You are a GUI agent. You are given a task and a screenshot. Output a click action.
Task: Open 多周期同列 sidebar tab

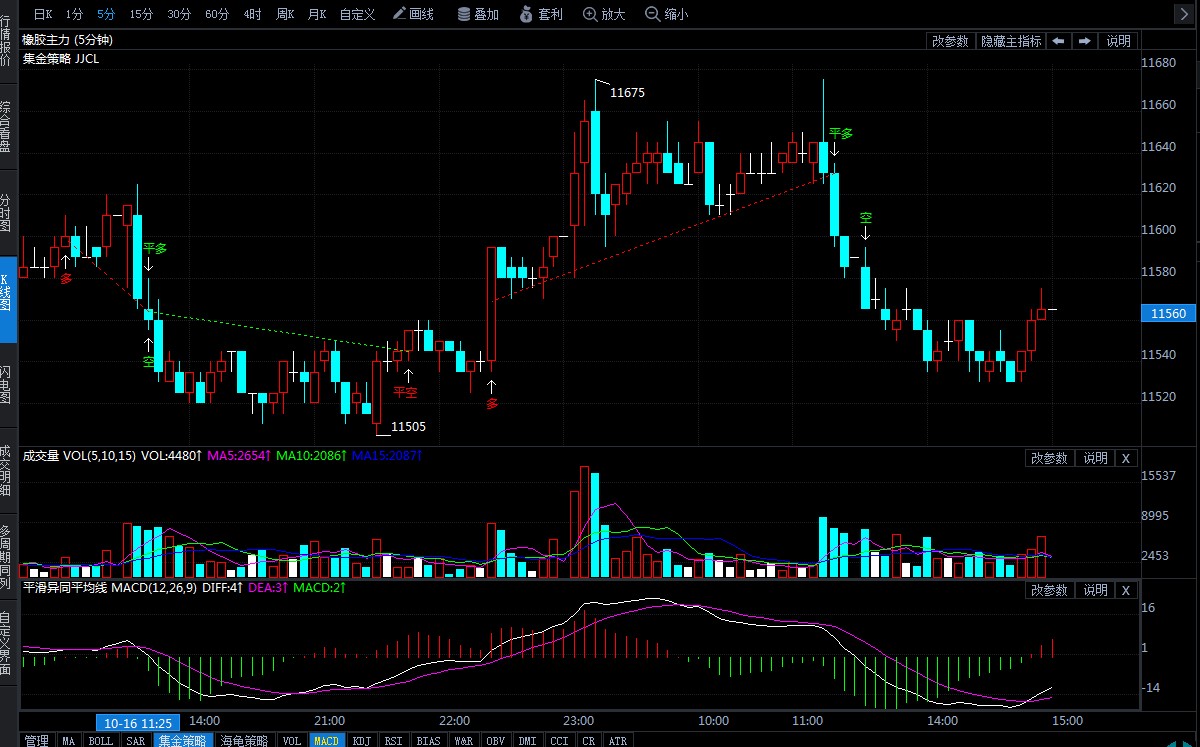6,557
